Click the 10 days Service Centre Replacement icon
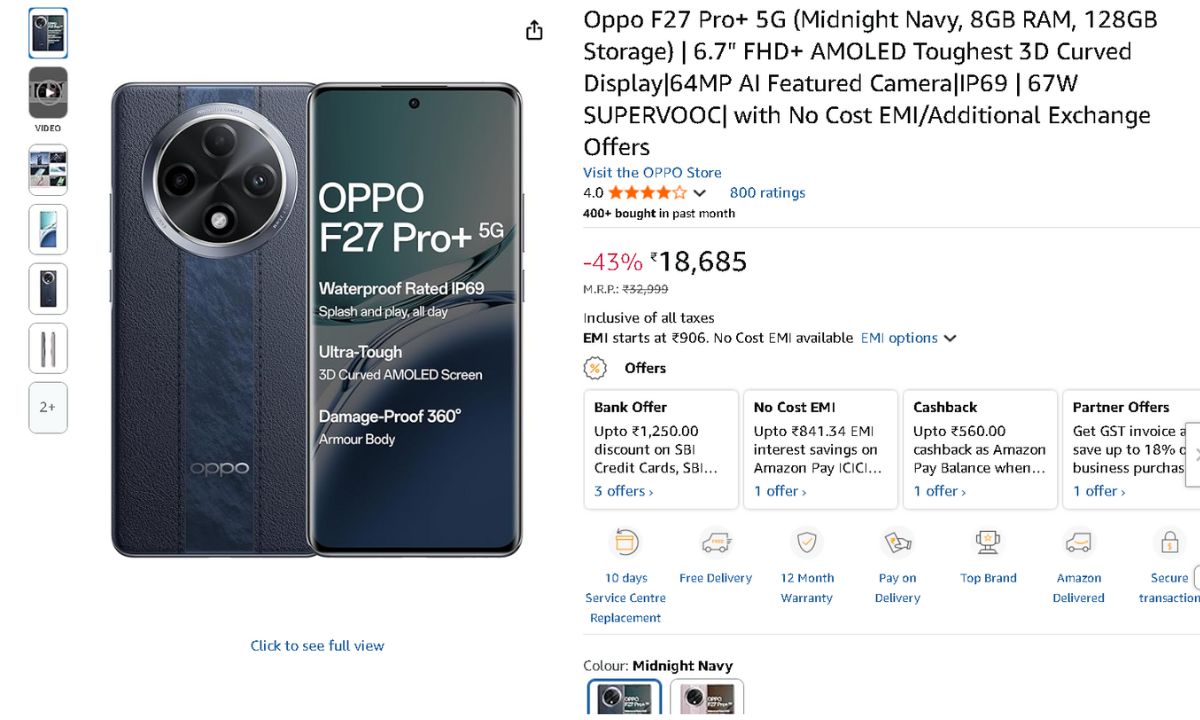 point(626,543)
